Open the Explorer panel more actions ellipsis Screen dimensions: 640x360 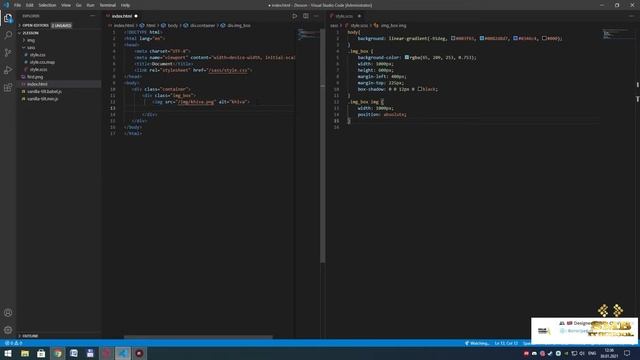93,16
